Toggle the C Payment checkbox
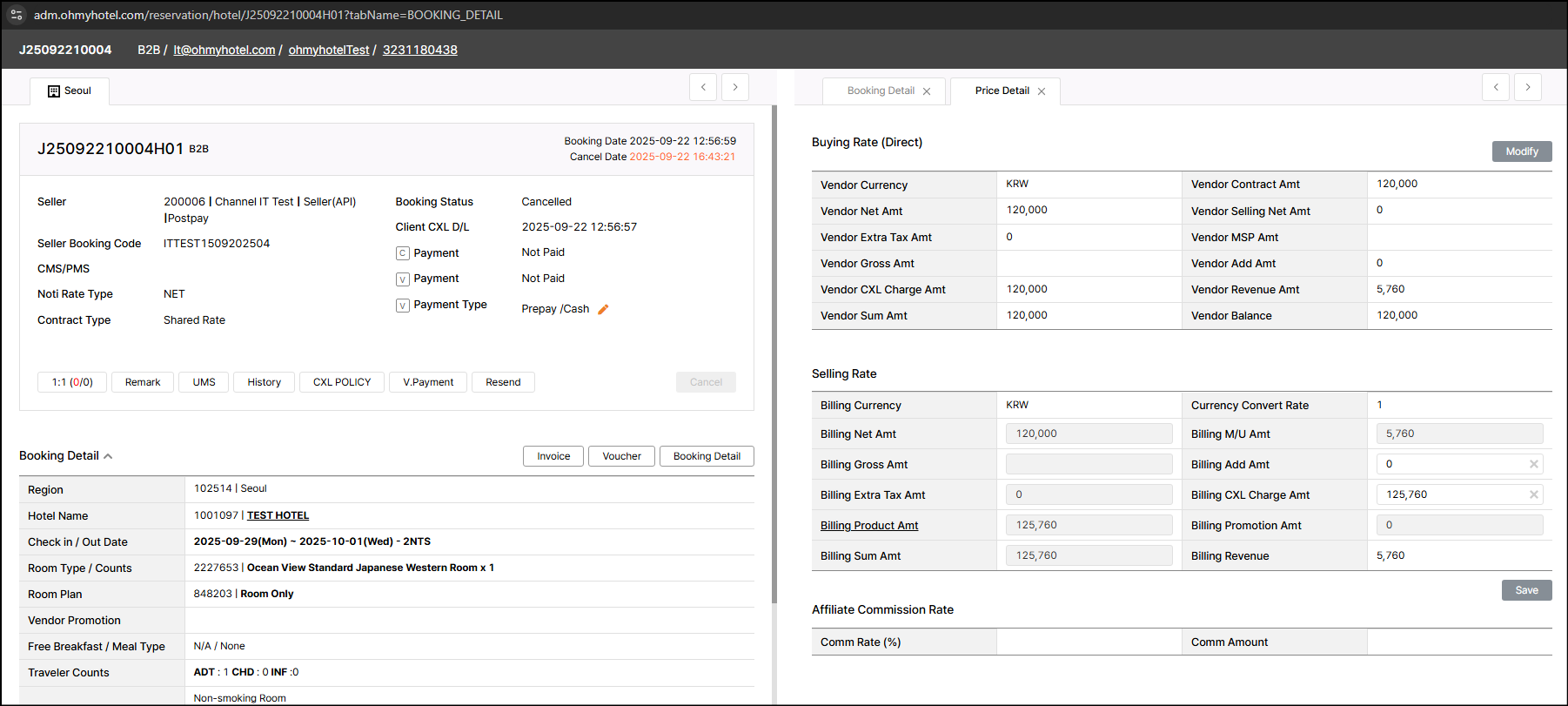The height and width of the screenshot is (706, 1568). [402, 253]
